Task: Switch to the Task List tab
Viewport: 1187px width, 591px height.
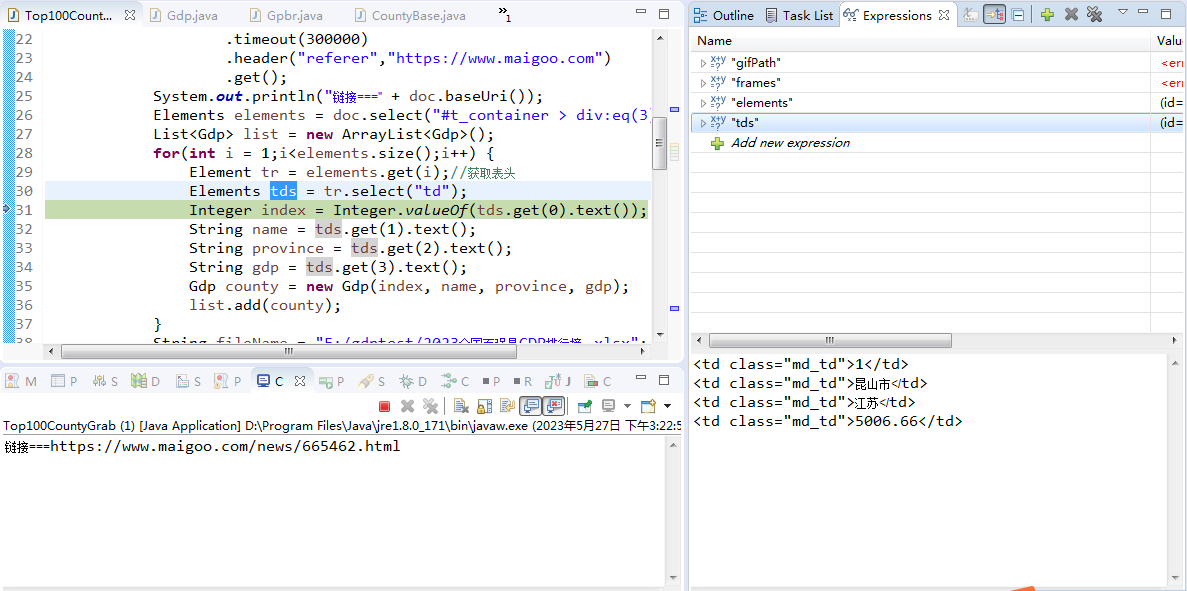Action: 799,15
